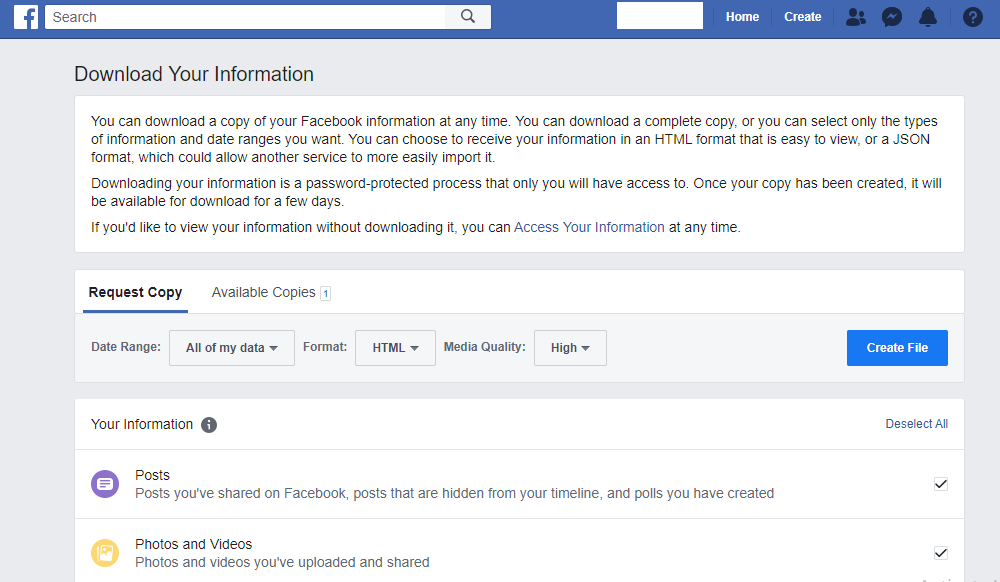Click the profile name box in top bar

tap(659, 16)
